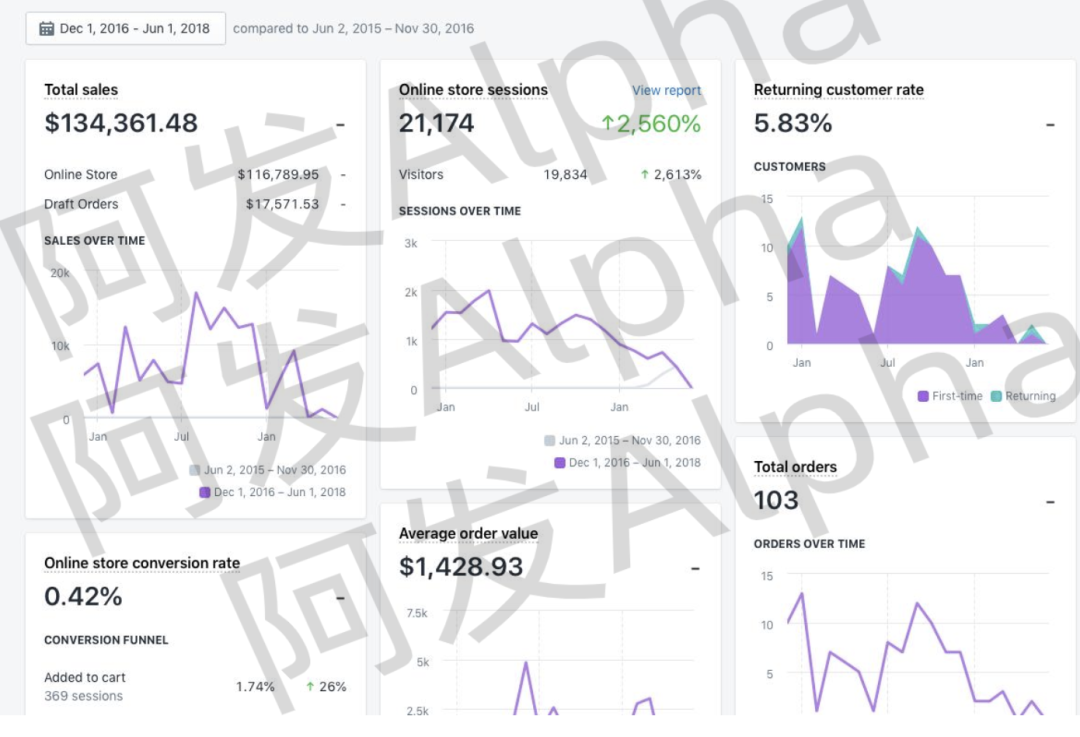
Task: Click the gray legend square under Sales over time
Action: click(195, 470)
